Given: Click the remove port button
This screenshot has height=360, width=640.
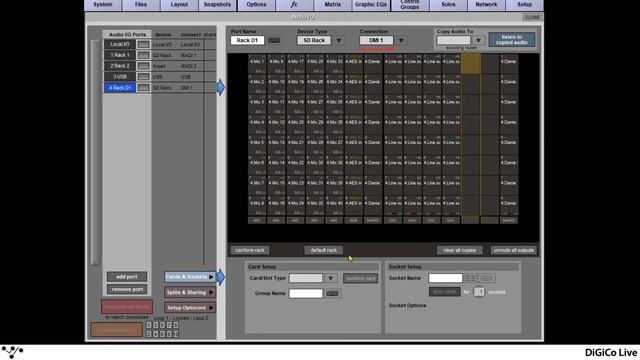Looking at the screenshot, I should pyautogui.click(x=127, y=289).
